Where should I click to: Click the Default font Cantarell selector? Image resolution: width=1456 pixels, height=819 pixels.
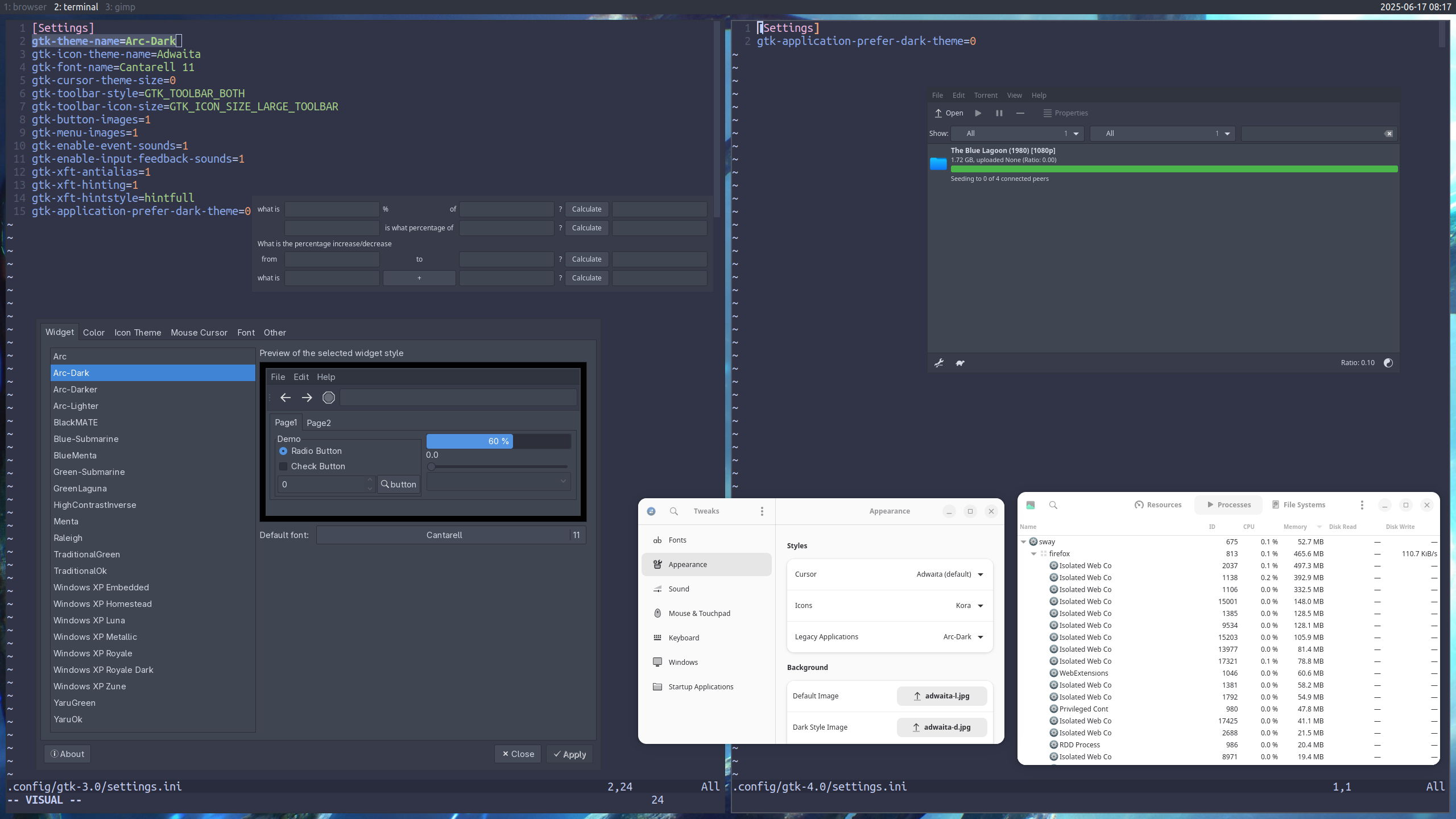point(451,535)
